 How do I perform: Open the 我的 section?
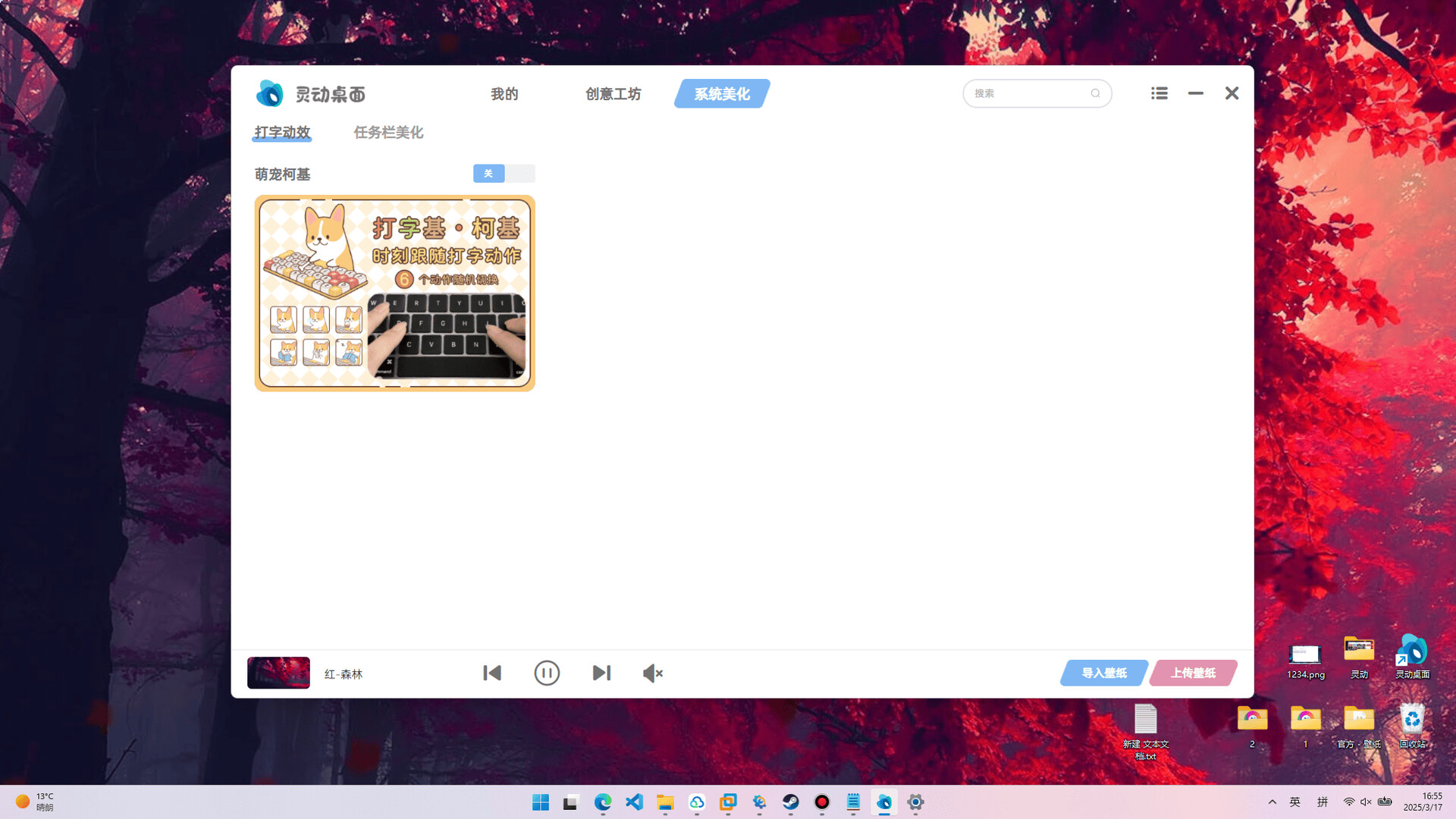pos(504,94)
